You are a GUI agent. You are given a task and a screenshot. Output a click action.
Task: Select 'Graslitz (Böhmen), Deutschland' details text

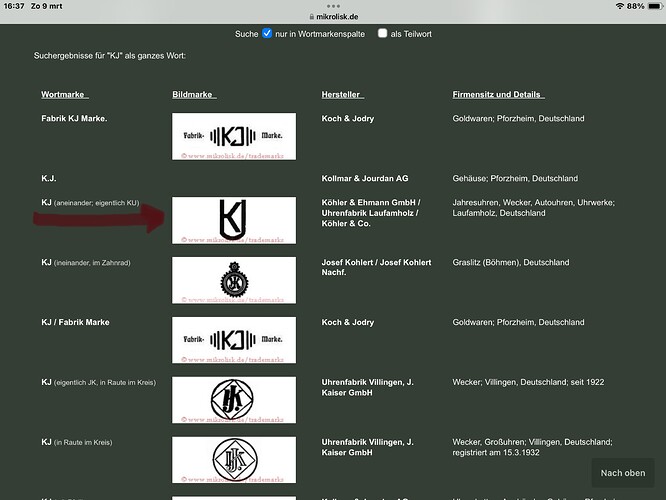point(511,263)
